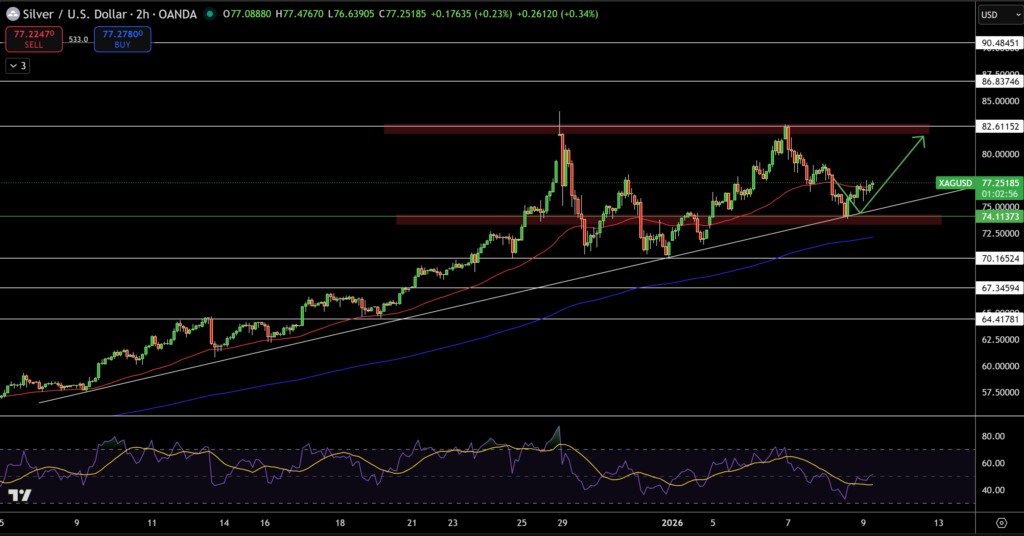Click the 29 date marker on time axis
1024x536 pixels.
[562, 522]
